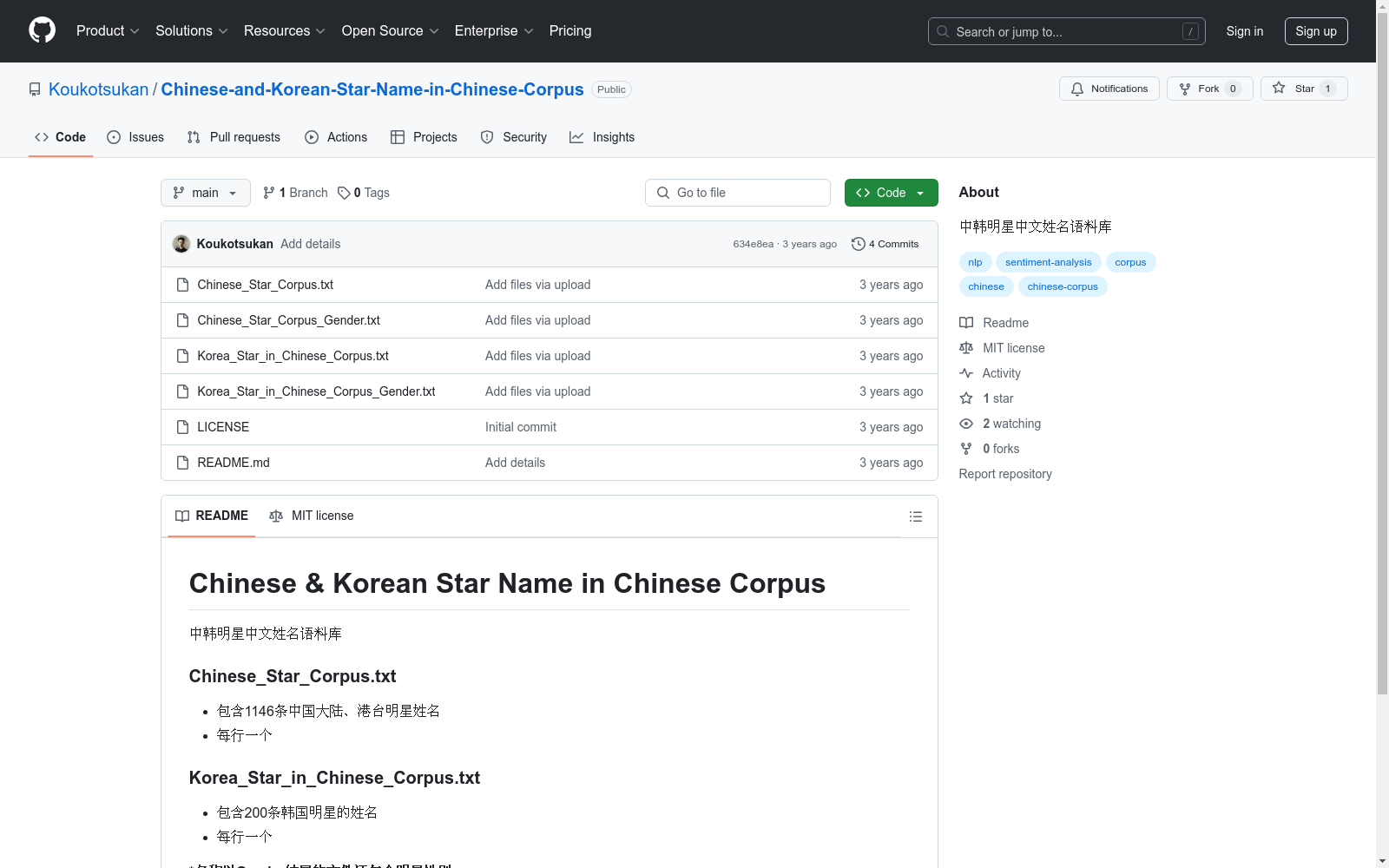Click the file icon beside Korea_Star_in_Chinese_Corpus.txt
1389x868 pixels.
[182, 356]
